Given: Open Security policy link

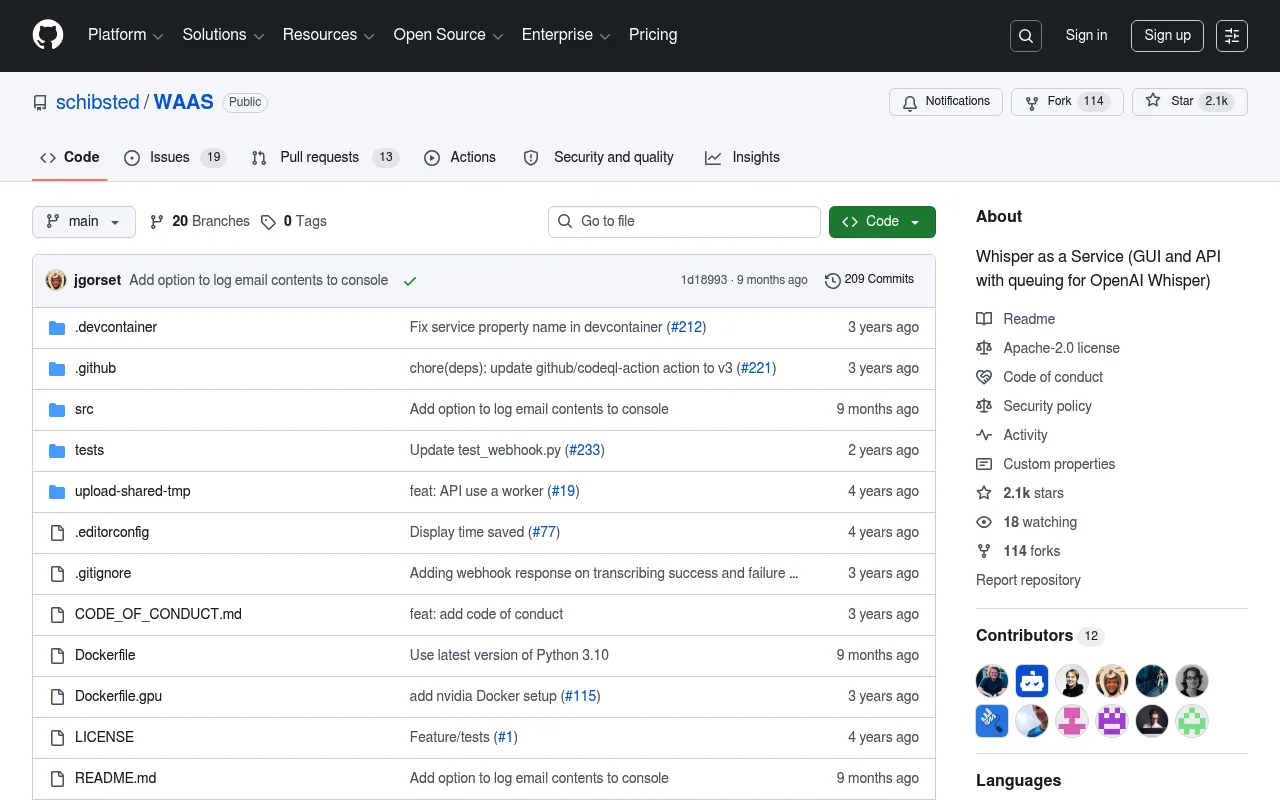Looking at the screenshot, I should pos(1047,406).
